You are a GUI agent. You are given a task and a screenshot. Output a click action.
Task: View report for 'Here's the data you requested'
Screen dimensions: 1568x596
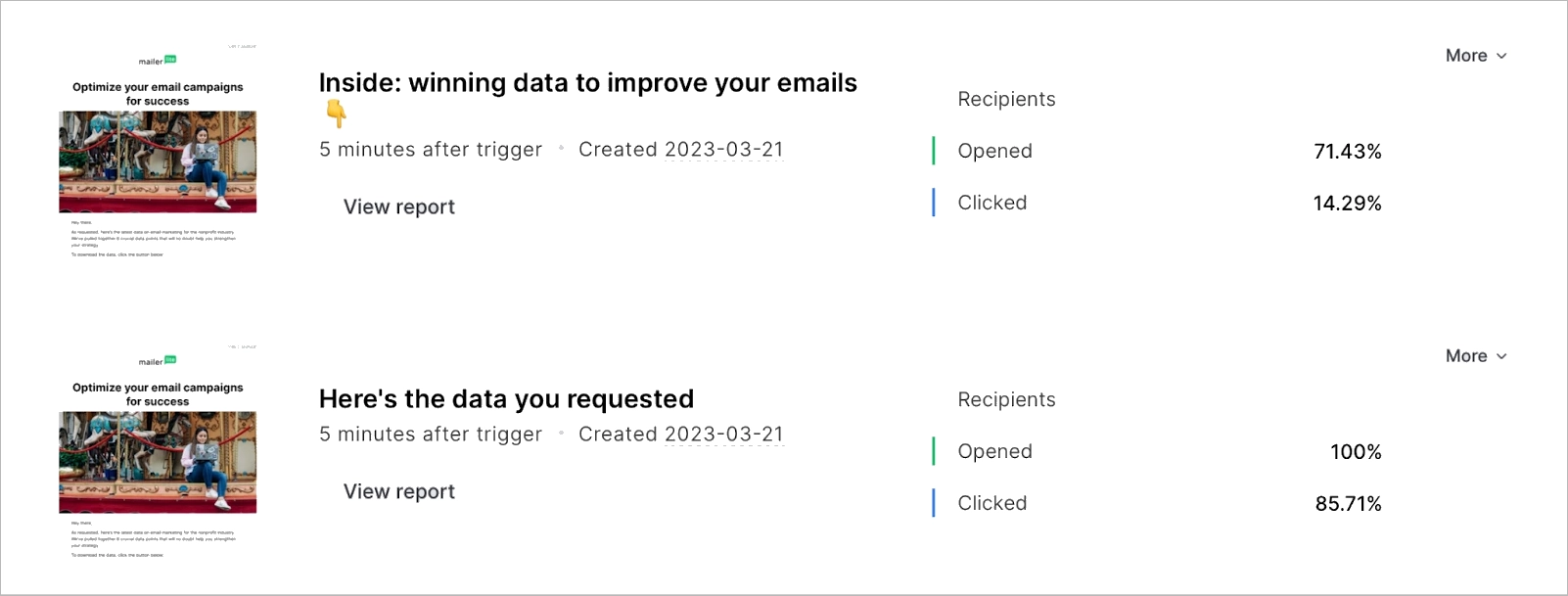[x=398, y=491]
